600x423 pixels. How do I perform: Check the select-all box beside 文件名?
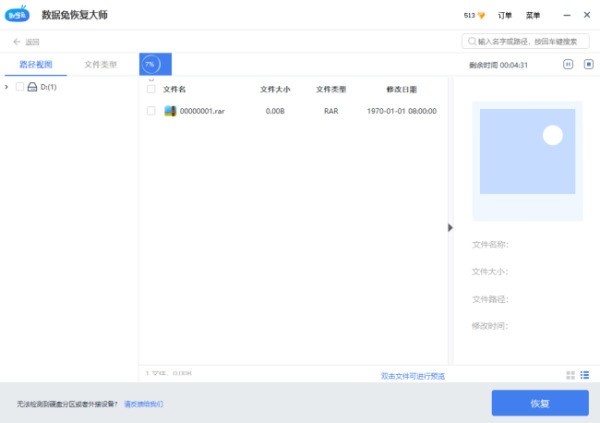point(151,89)
